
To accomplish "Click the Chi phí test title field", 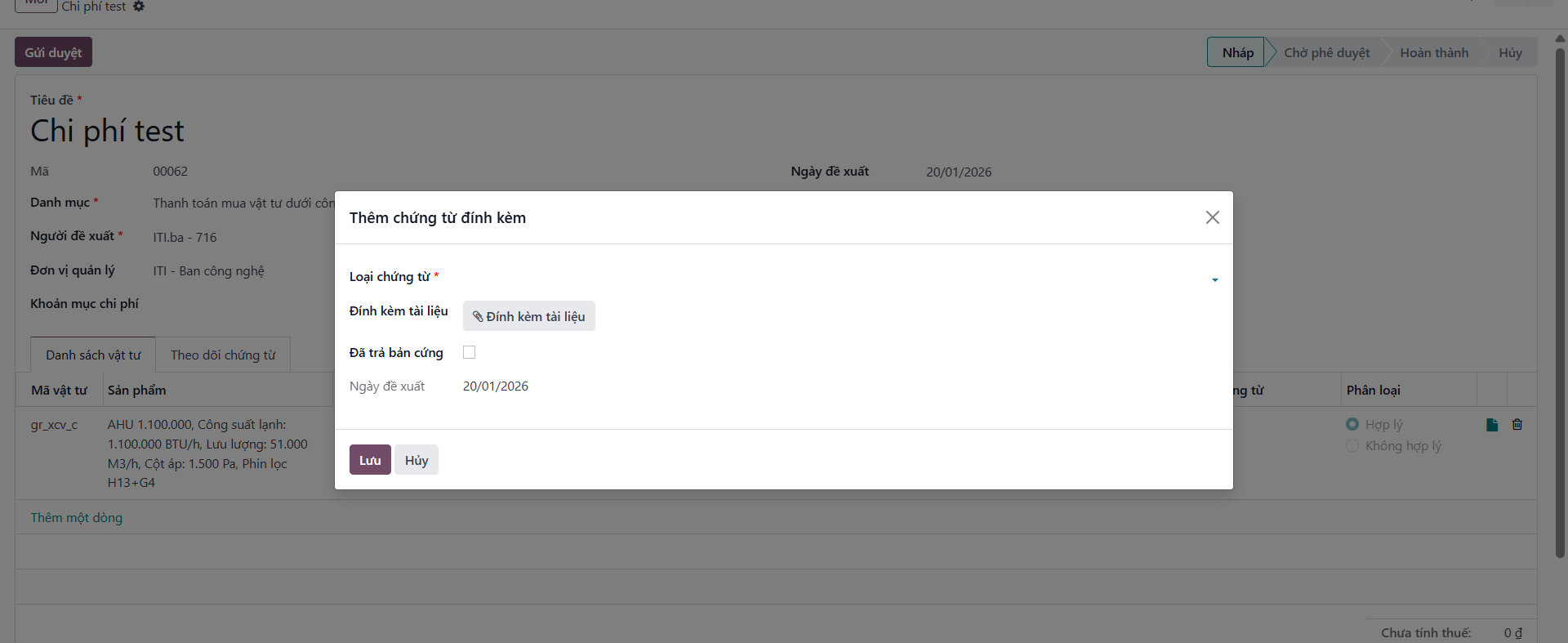I will [x=107, y=131].
